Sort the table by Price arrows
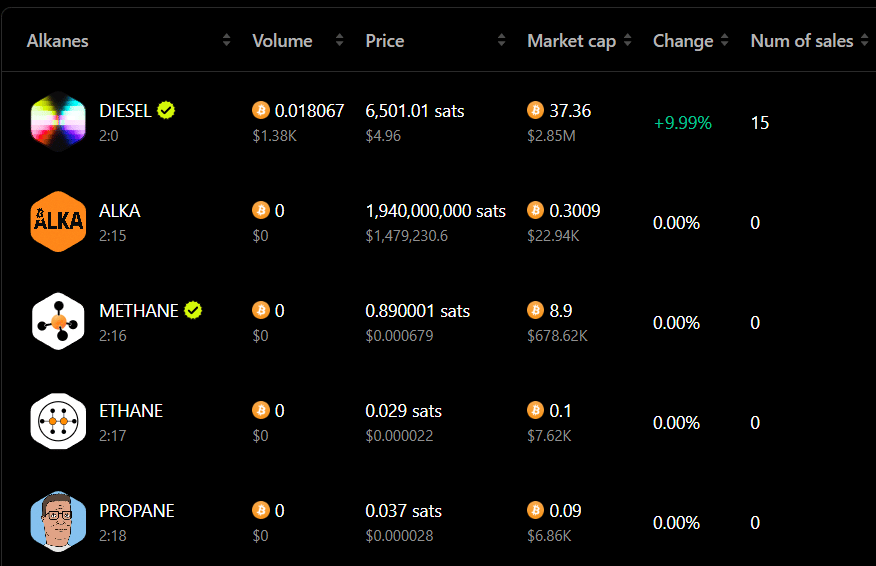Viewport: 876px width, 566px height. pos(501,40)
